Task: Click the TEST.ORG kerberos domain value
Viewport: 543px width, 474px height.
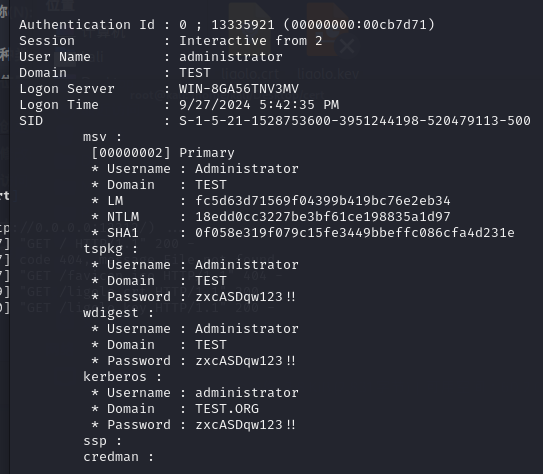Action: pyautogui.click(x=227, y=409)
